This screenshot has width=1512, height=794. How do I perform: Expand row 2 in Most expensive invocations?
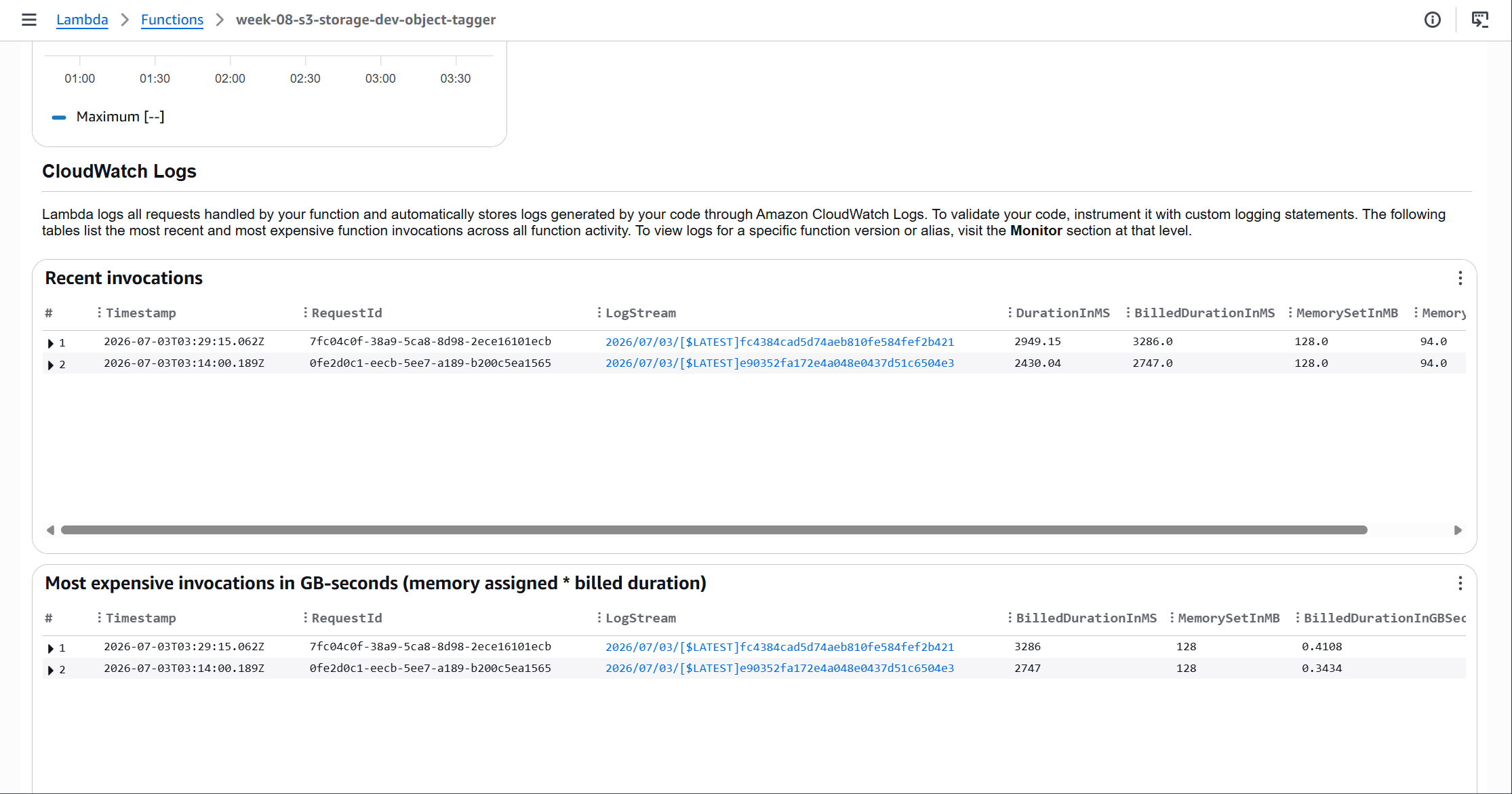[x=50, y=670]
